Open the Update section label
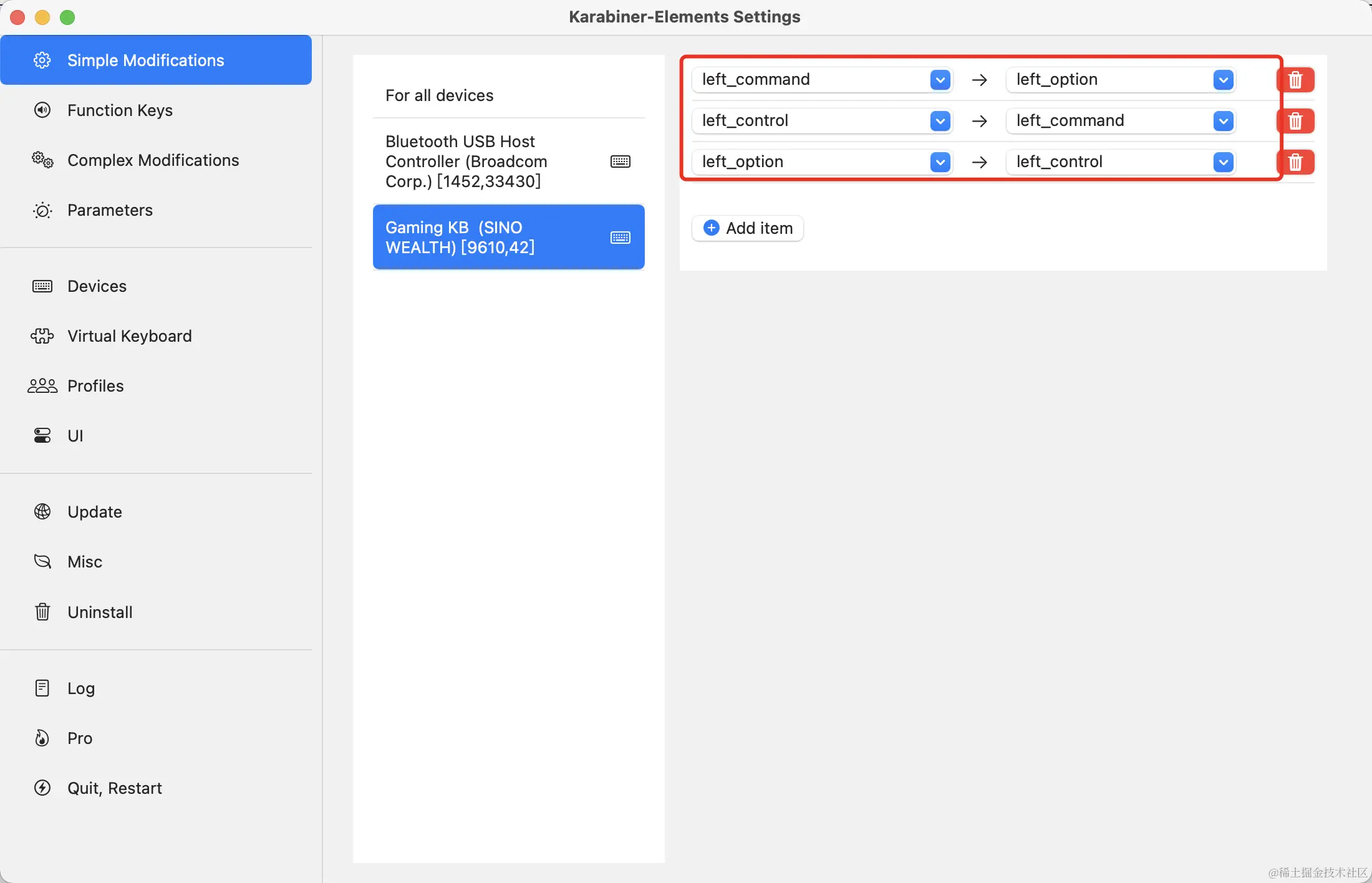This screenshot has height=883, width=1372. [x=95, y=512]
